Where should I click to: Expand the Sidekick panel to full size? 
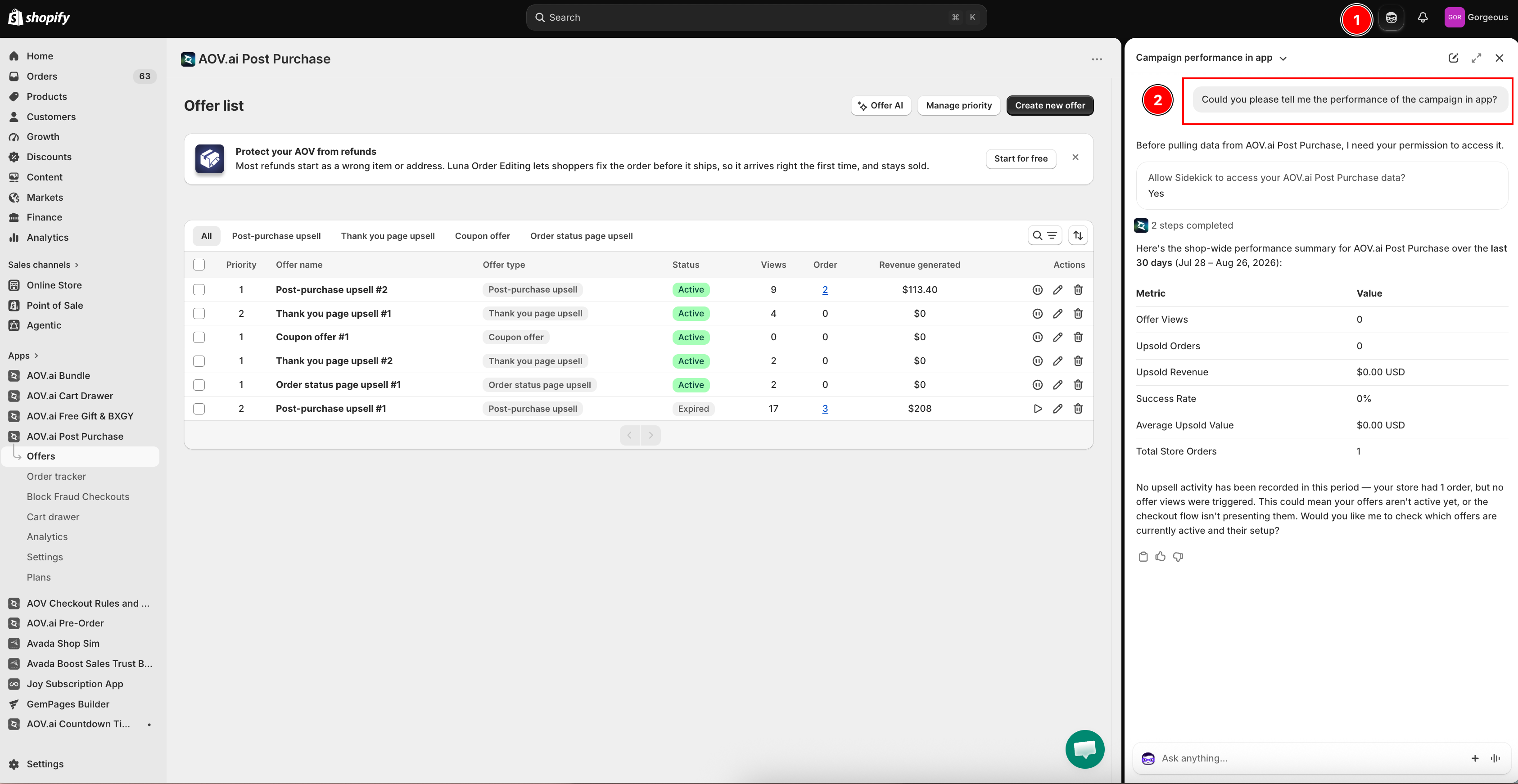pos(1476,58)
